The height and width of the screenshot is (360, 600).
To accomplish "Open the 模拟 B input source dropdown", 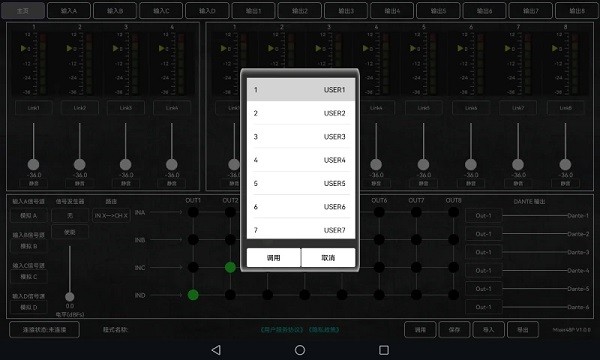I will (x=29, y=246).
